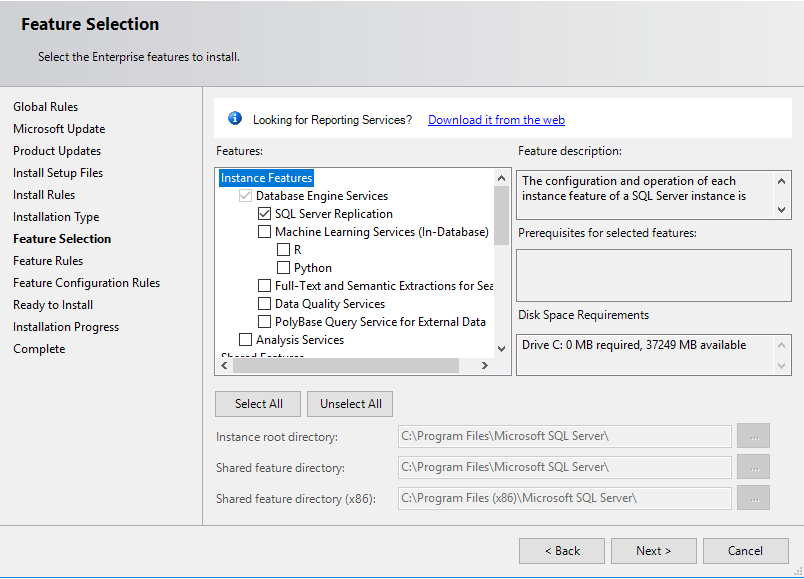The height and width of the screenshot is (579, 804).
Task: Click the PolyBase Query Service label
Action: pos(380,322)
